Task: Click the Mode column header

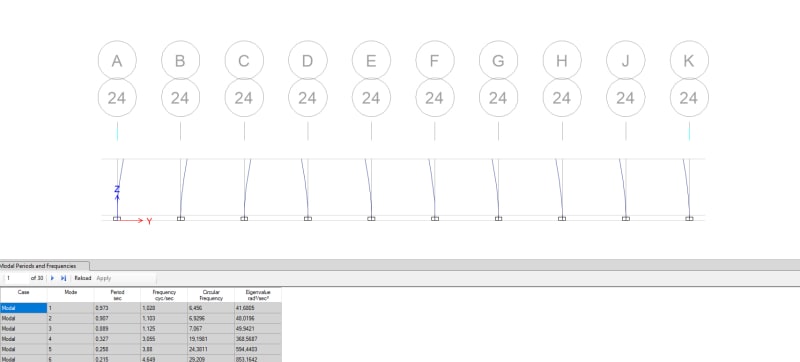Action: 70,295
